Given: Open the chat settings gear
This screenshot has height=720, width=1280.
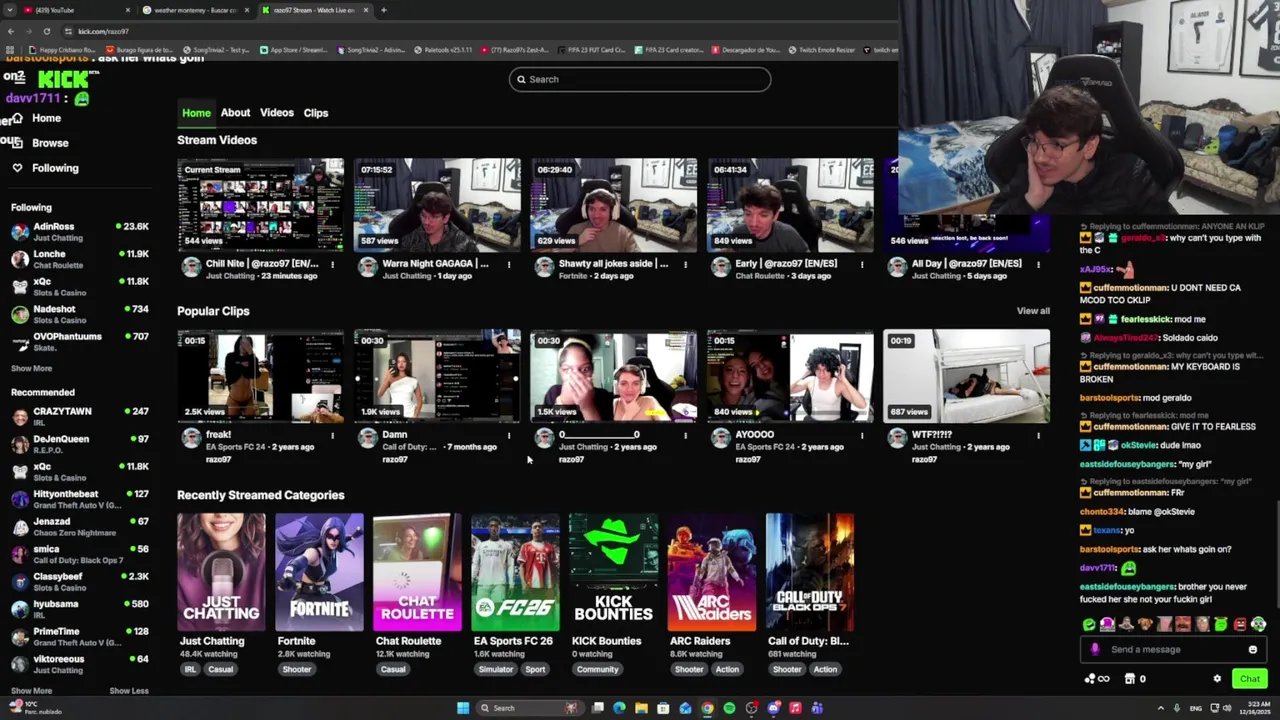Looking at the screenshot, I should (x=1217, y=679).
